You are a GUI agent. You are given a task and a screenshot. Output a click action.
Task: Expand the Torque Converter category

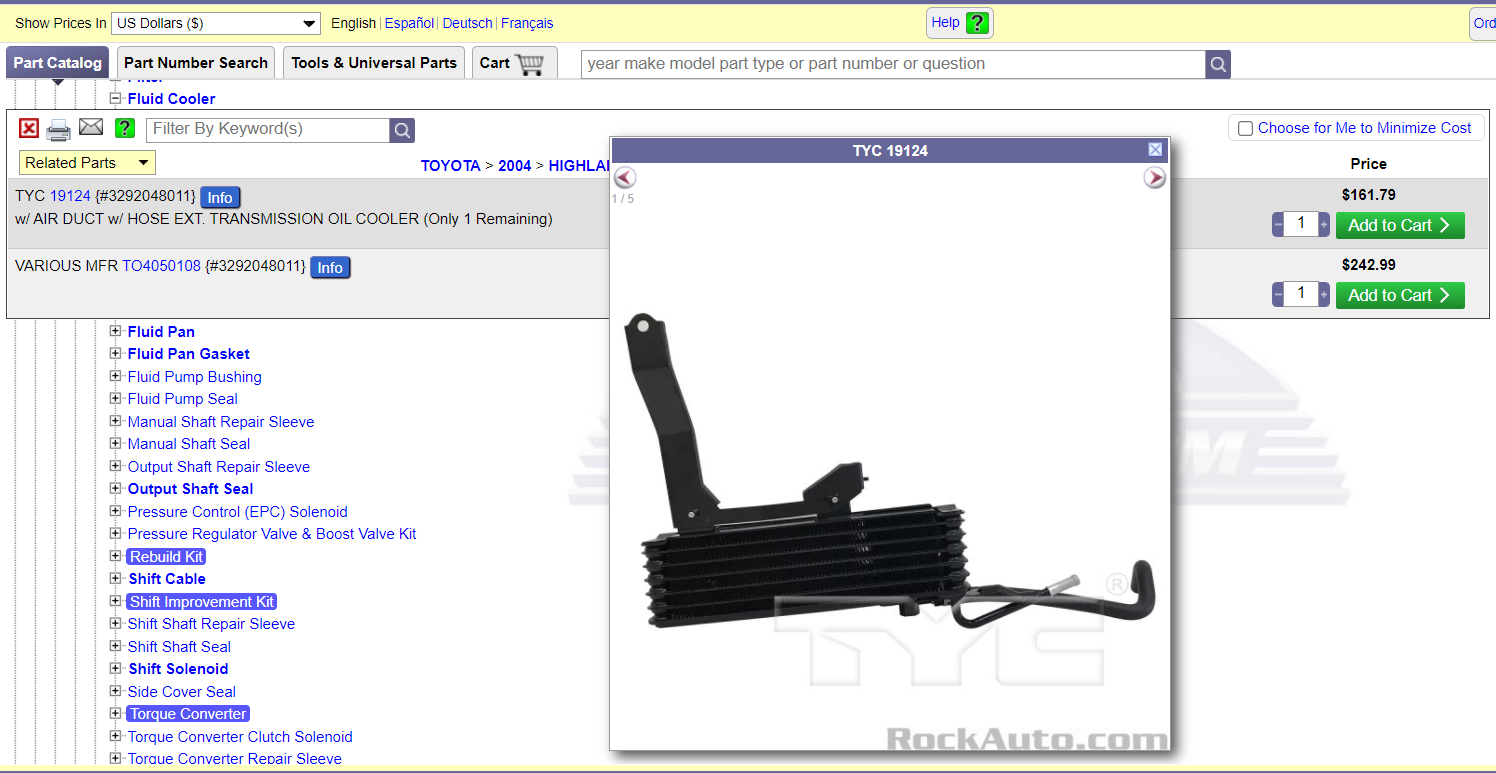coord(115,714)
